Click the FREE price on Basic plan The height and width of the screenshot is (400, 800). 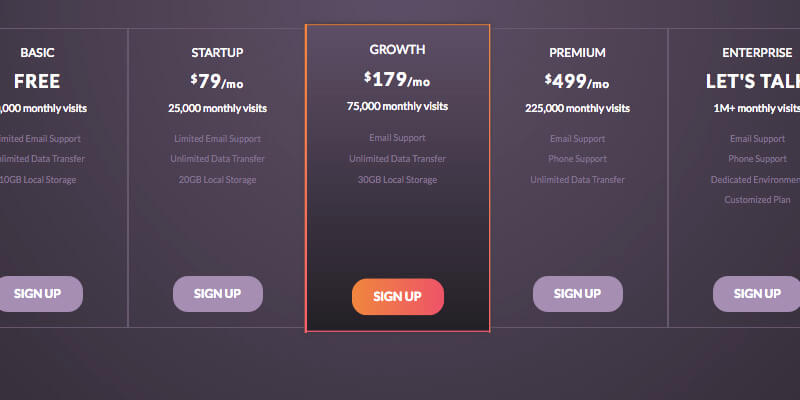coord(37,81)
